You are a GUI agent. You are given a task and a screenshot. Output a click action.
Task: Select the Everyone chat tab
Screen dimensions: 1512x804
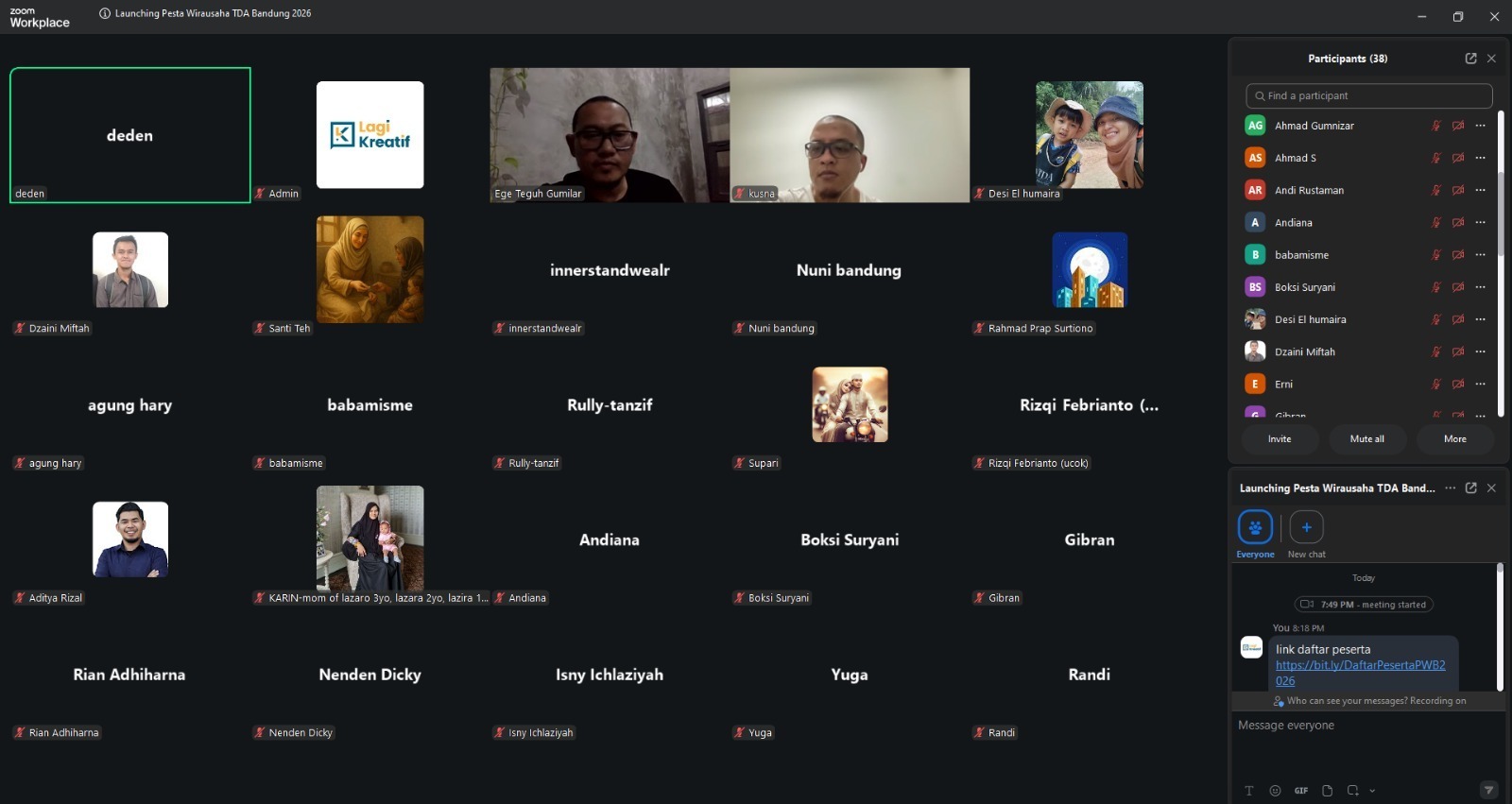(x=1255, y=527)
